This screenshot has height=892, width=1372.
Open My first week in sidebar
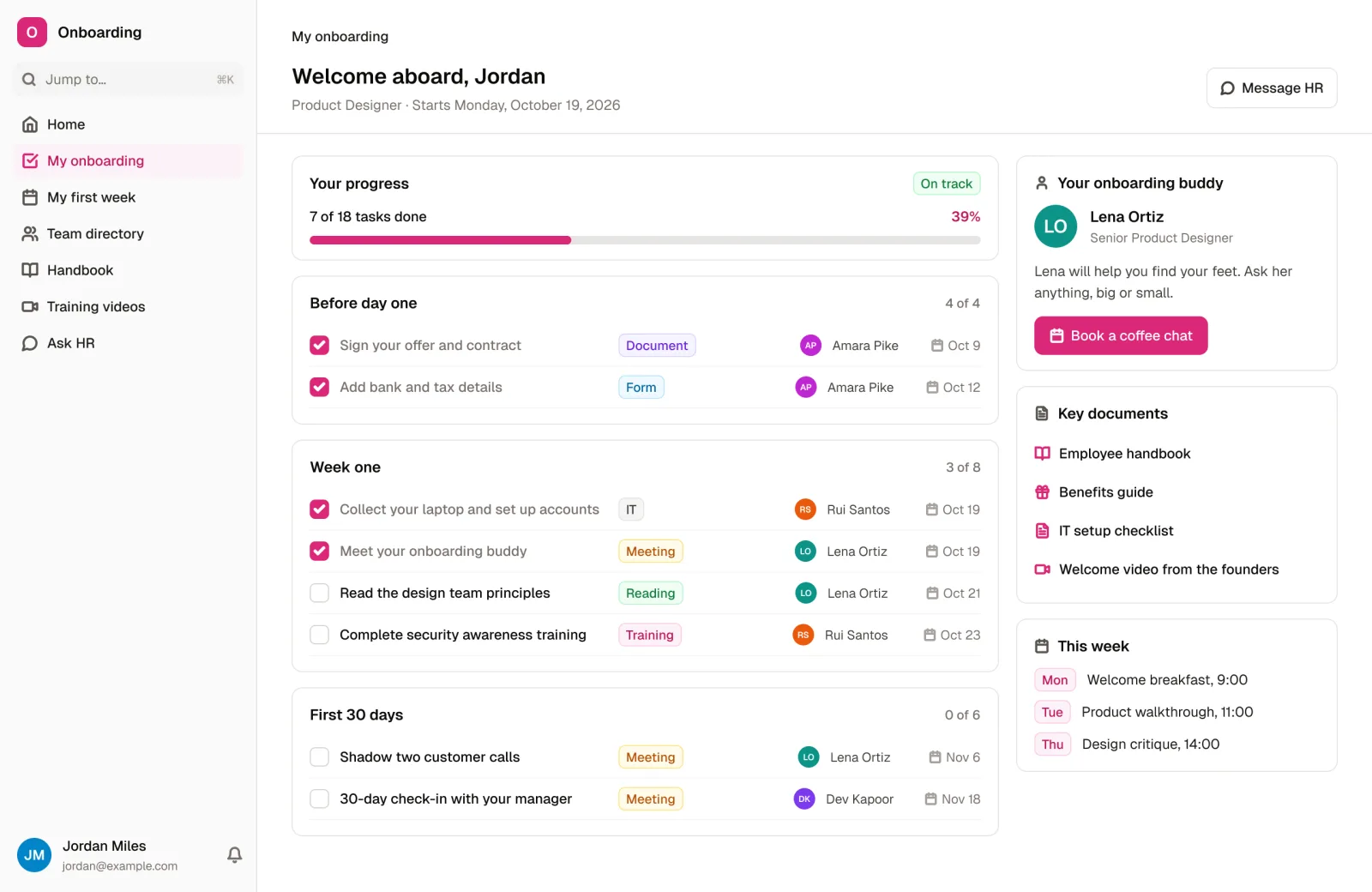point(129,197)
